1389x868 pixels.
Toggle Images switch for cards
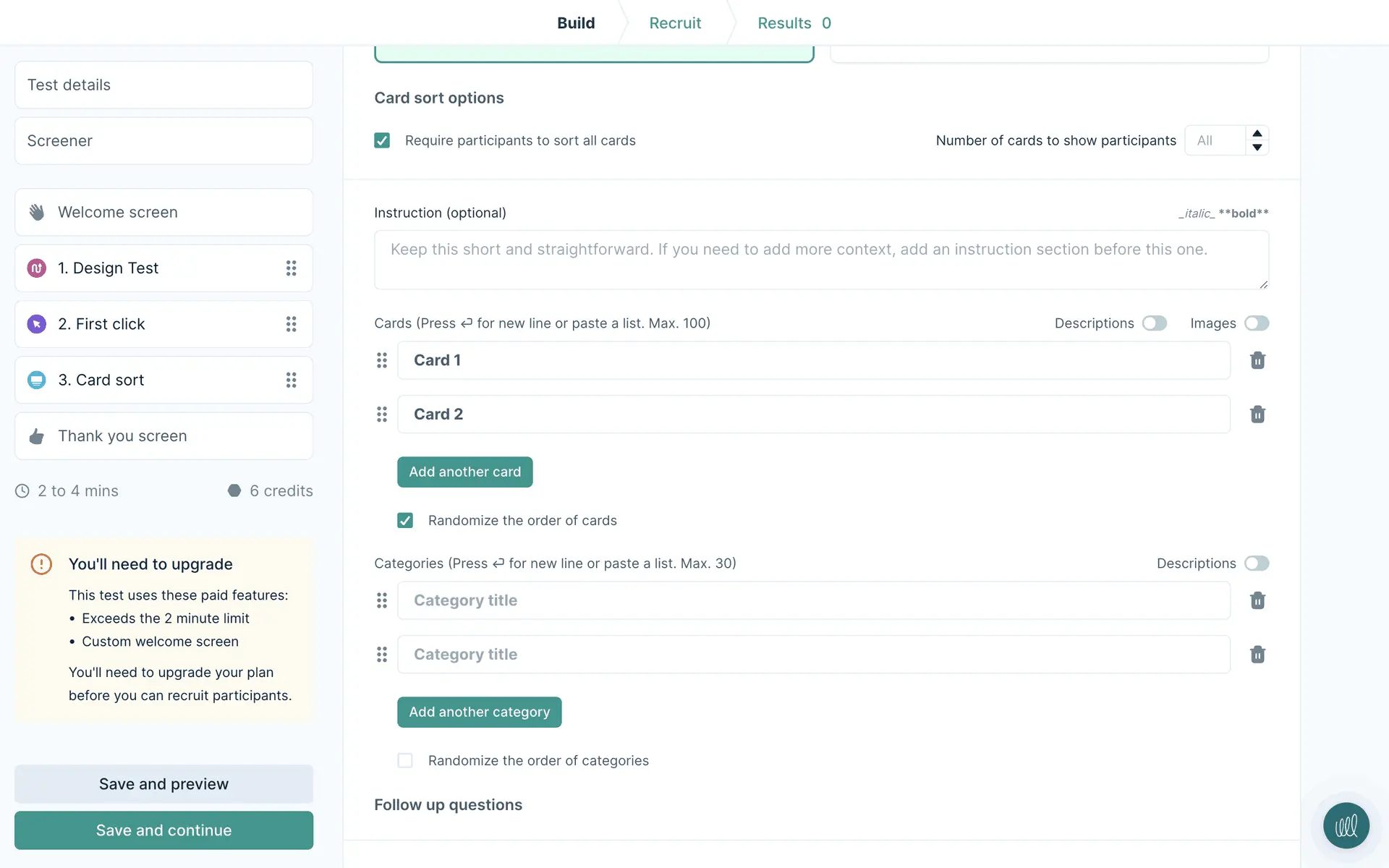click(1257, 323)
